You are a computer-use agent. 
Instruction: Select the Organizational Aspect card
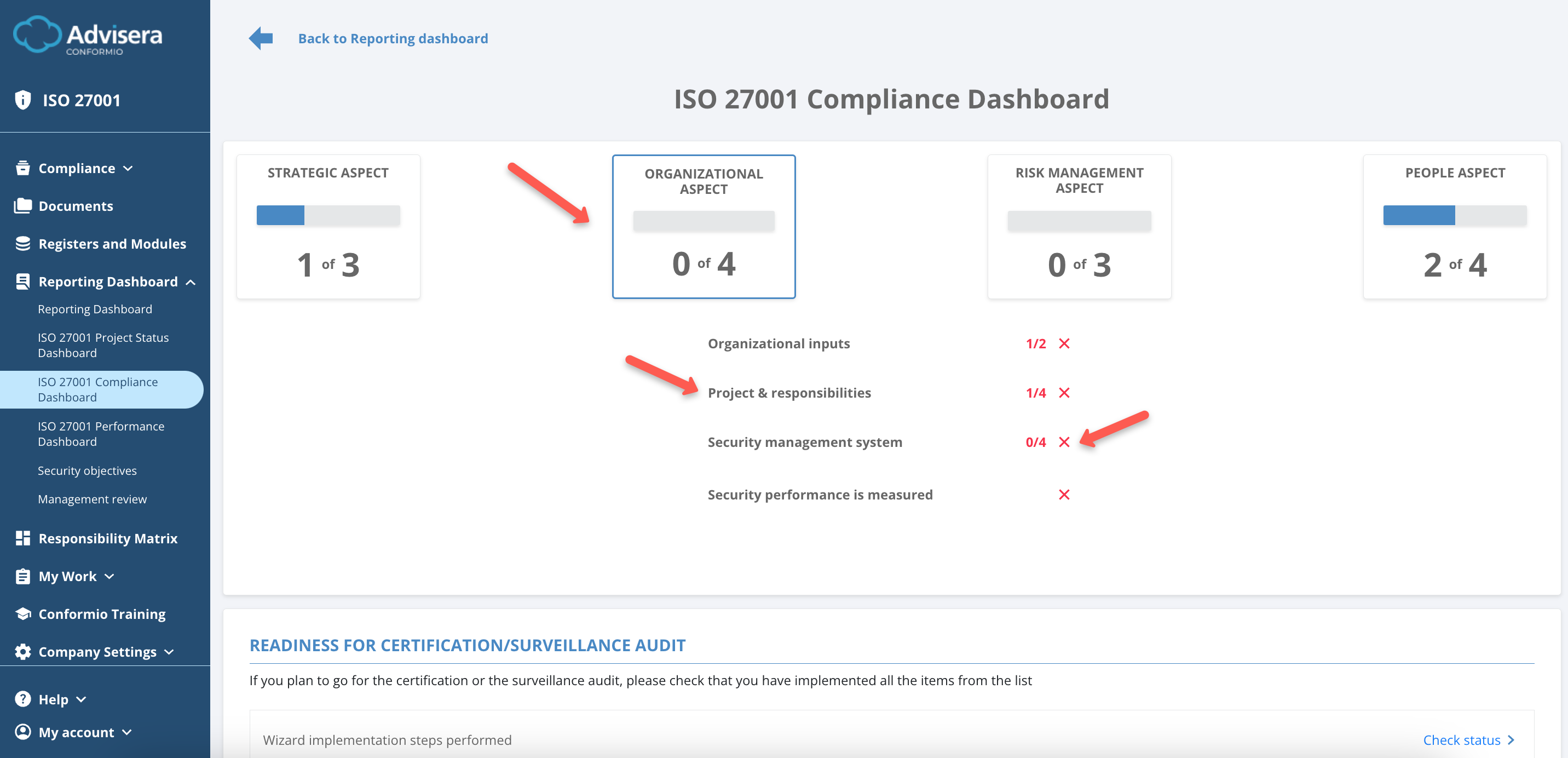704,228
